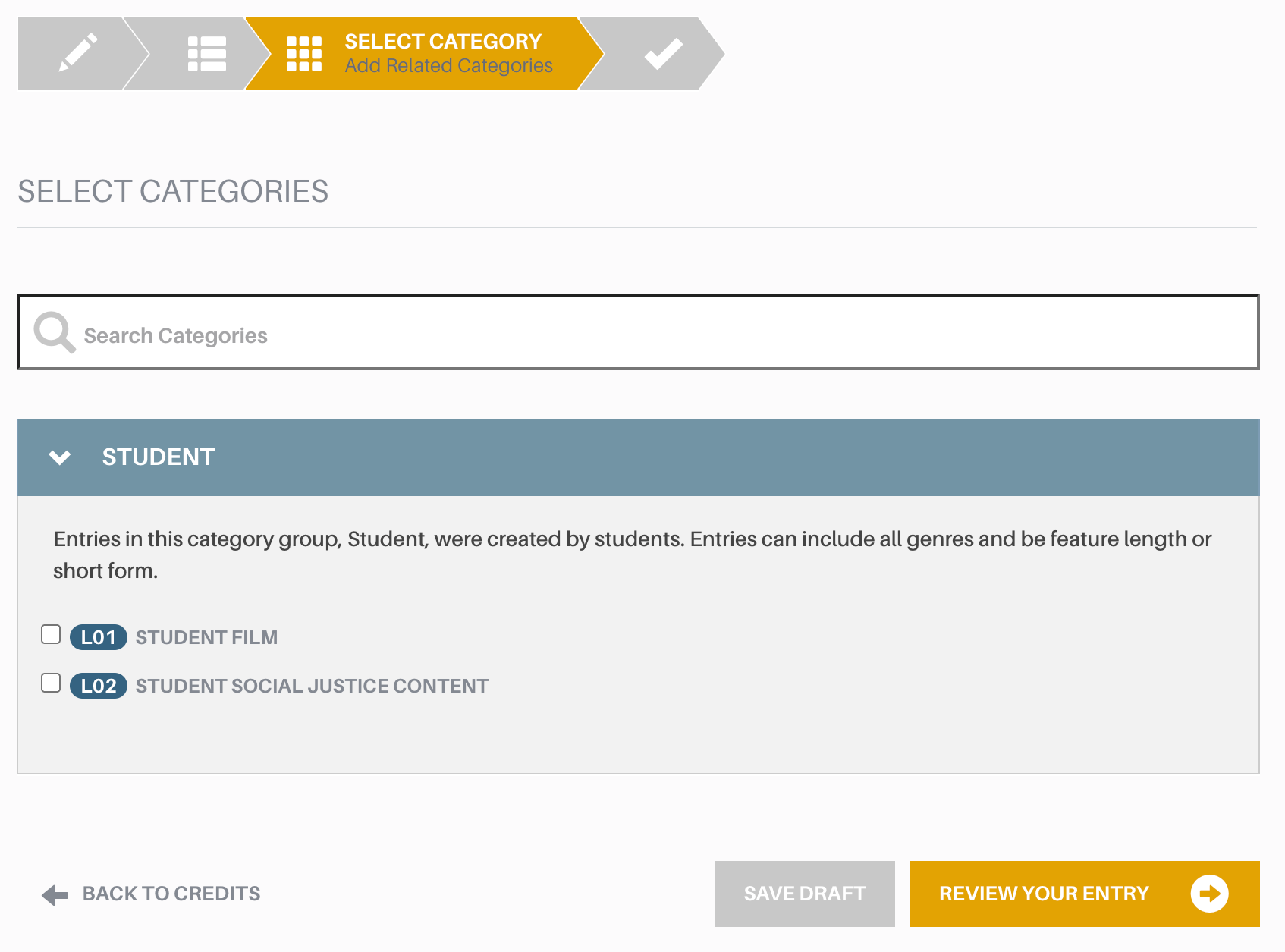Select the Student Film label text
The image size is (1285, 952).
point(206,637)
